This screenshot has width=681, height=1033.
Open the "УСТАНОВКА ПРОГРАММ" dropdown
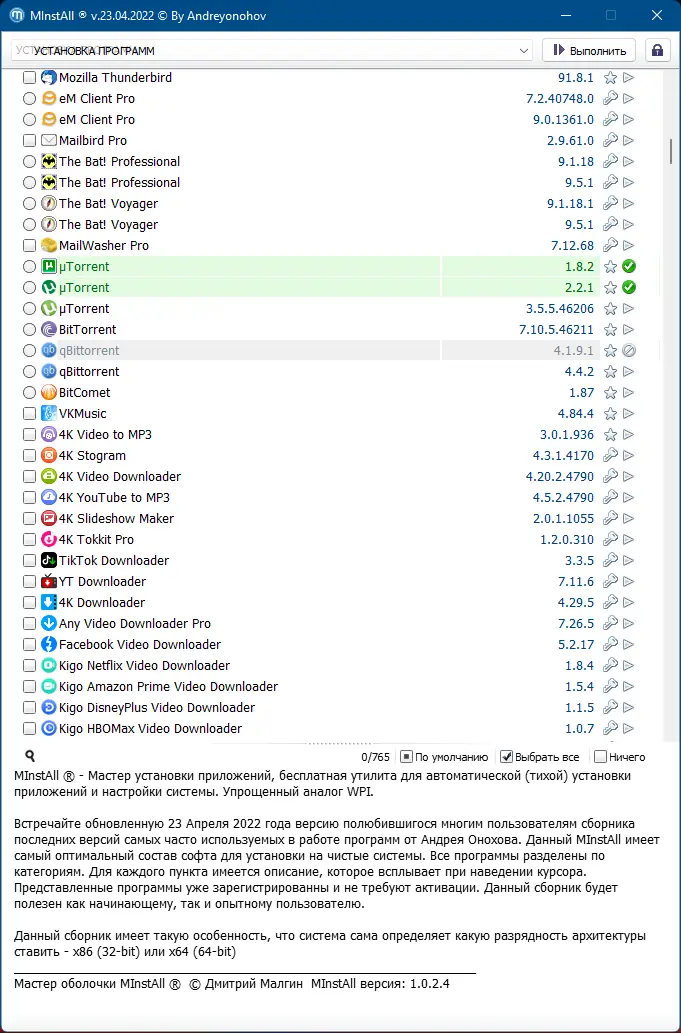click(272, 50)
